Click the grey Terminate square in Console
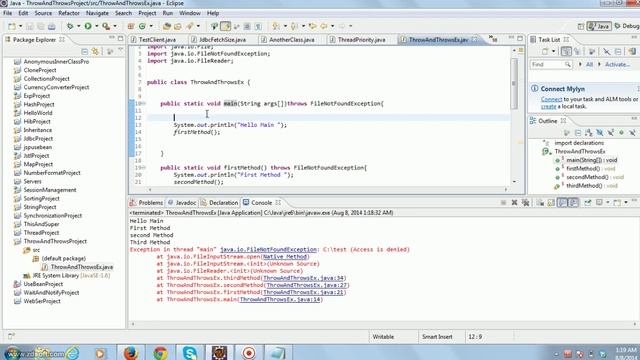640x360 pixels. pyautogui.click(x=503, y=202)
